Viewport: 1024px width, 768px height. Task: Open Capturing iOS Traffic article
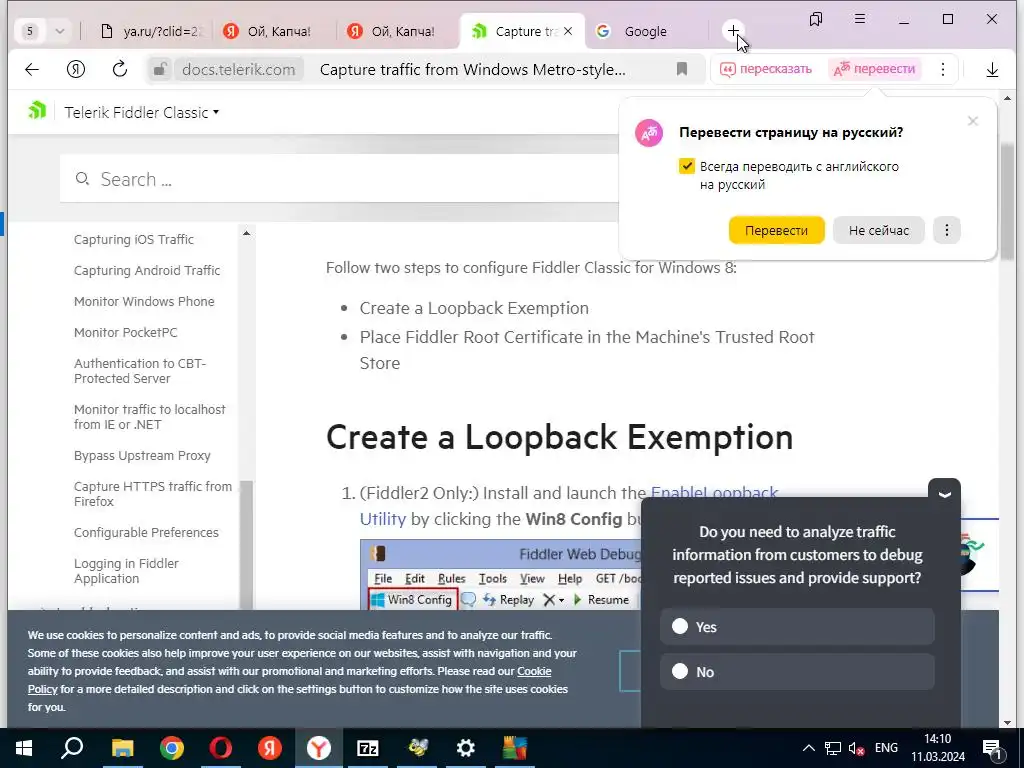pos(134,239)
